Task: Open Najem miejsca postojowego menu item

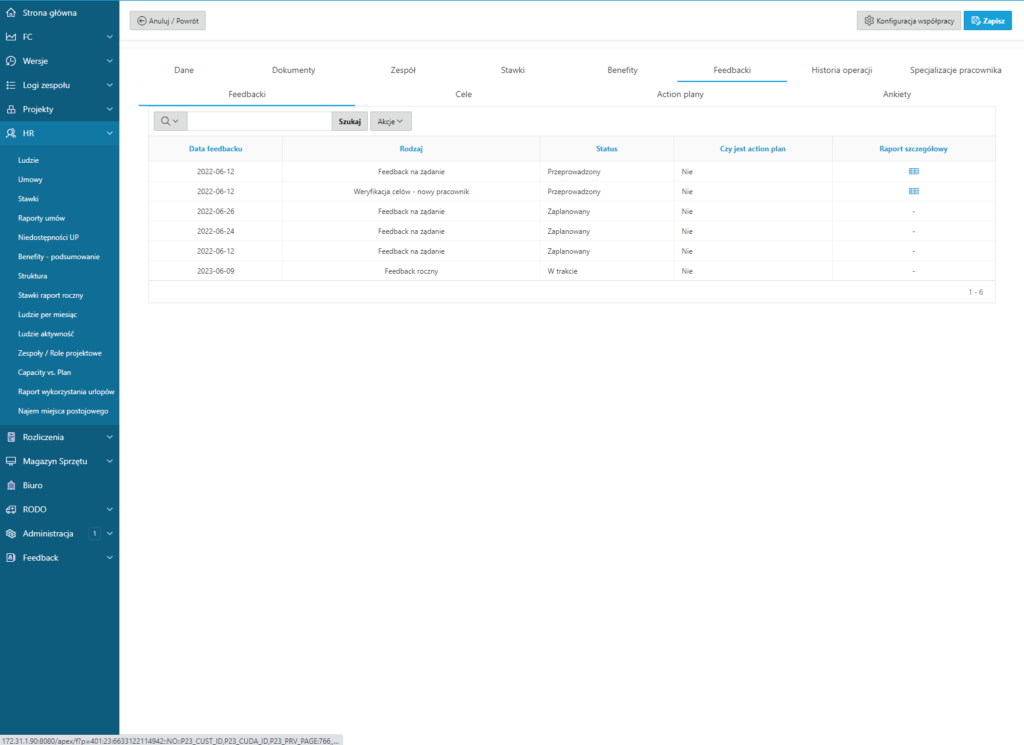Action: (63, 411)
